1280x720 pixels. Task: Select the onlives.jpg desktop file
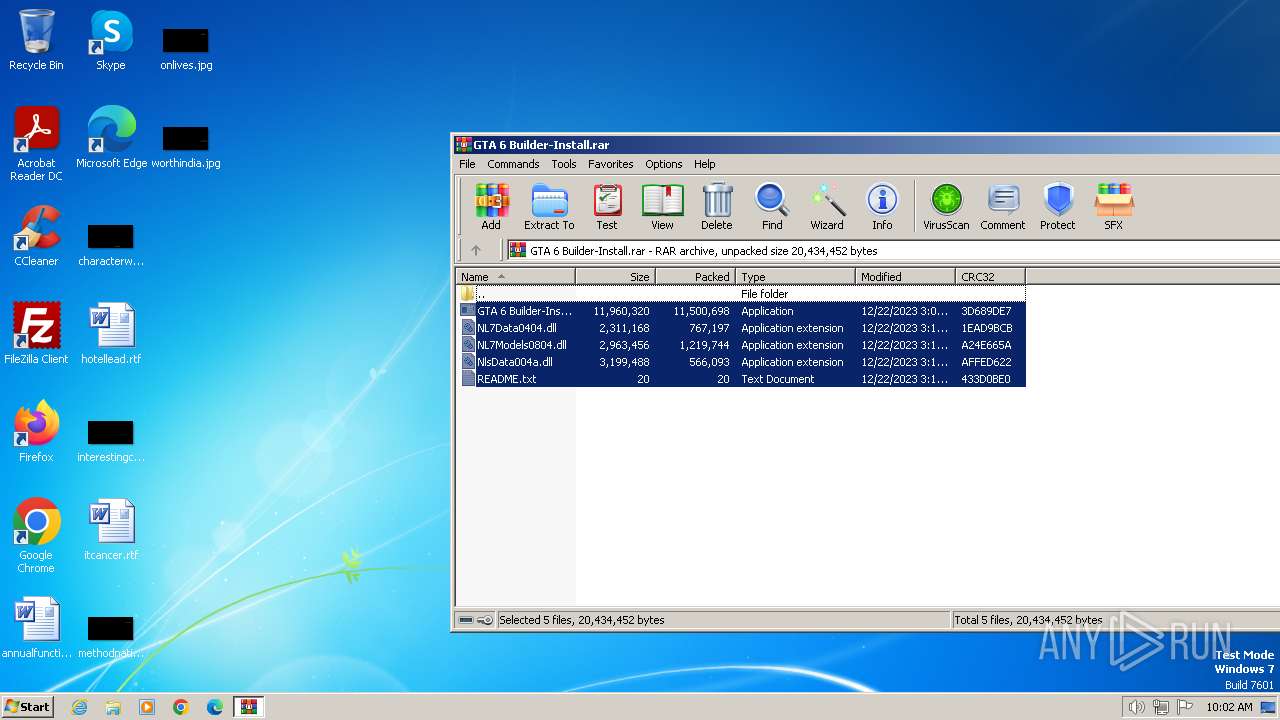pos(186,47)
